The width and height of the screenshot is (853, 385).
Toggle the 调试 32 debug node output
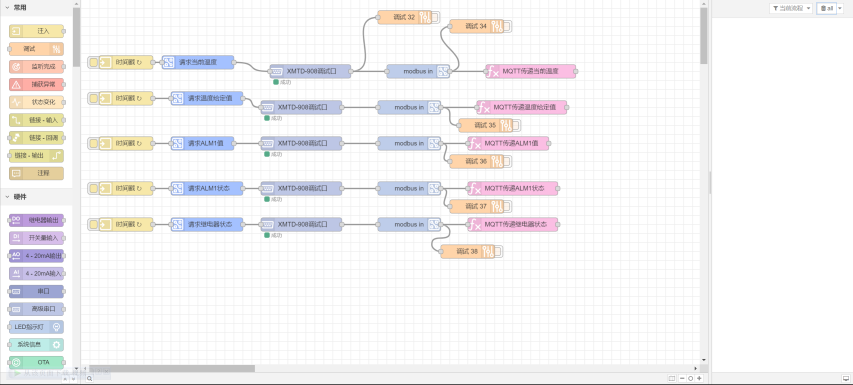coord(436,17)
